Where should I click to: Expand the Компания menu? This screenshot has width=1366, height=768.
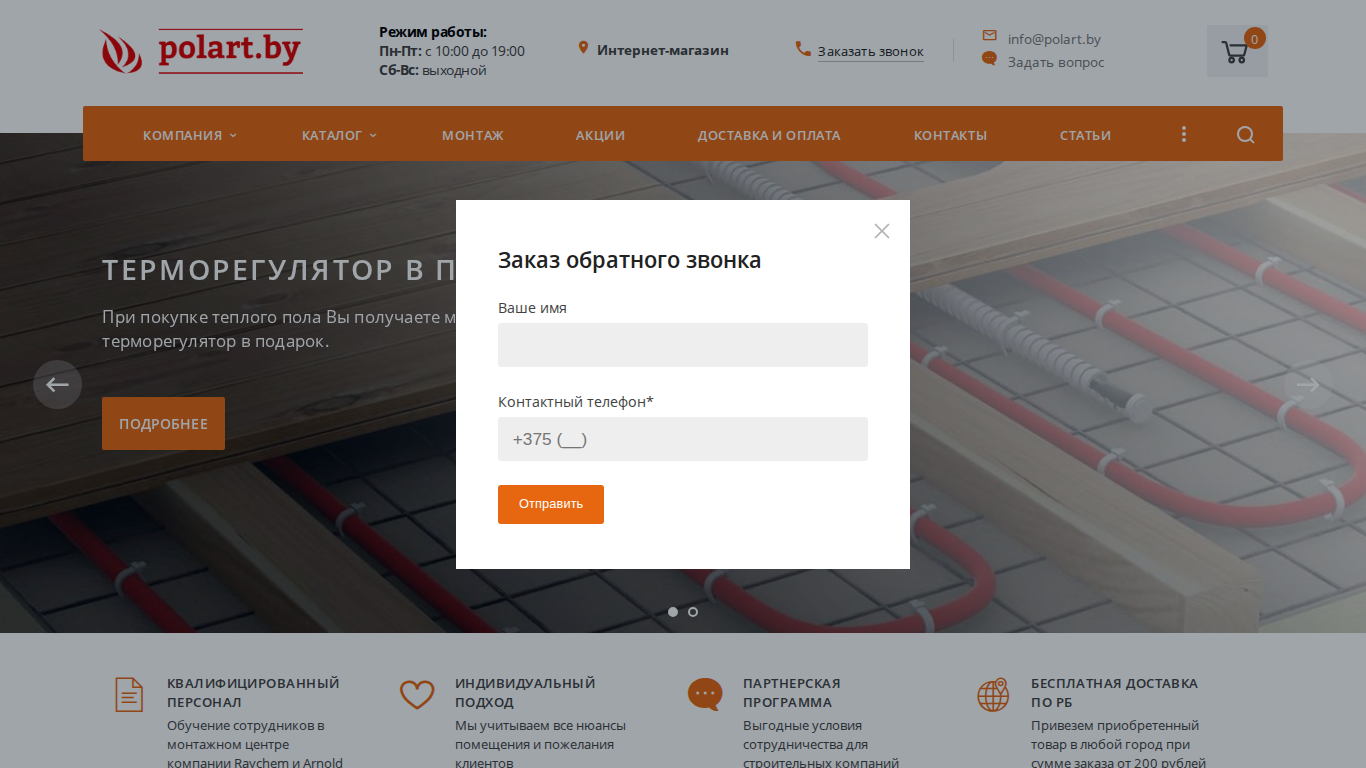[x=190, y=135]
